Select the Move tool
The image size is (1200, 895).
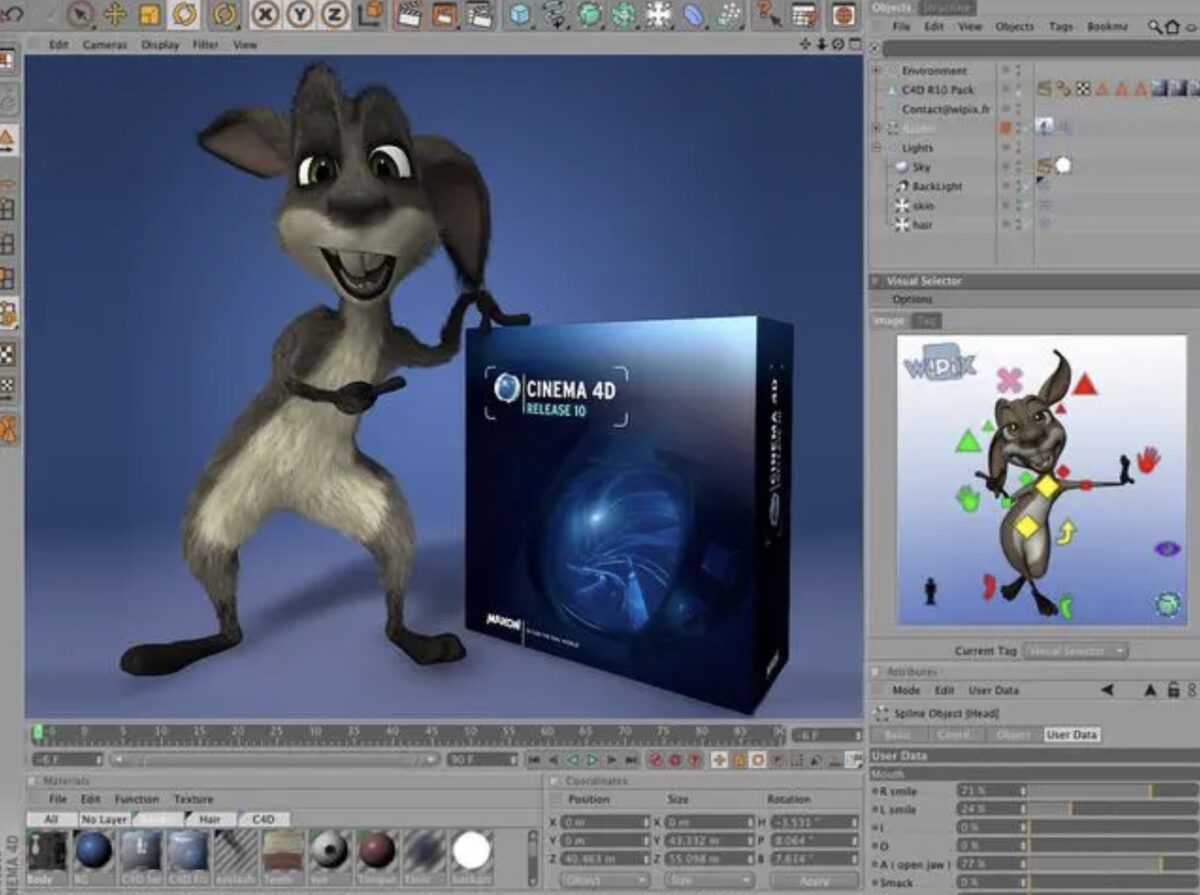point(115,13)
